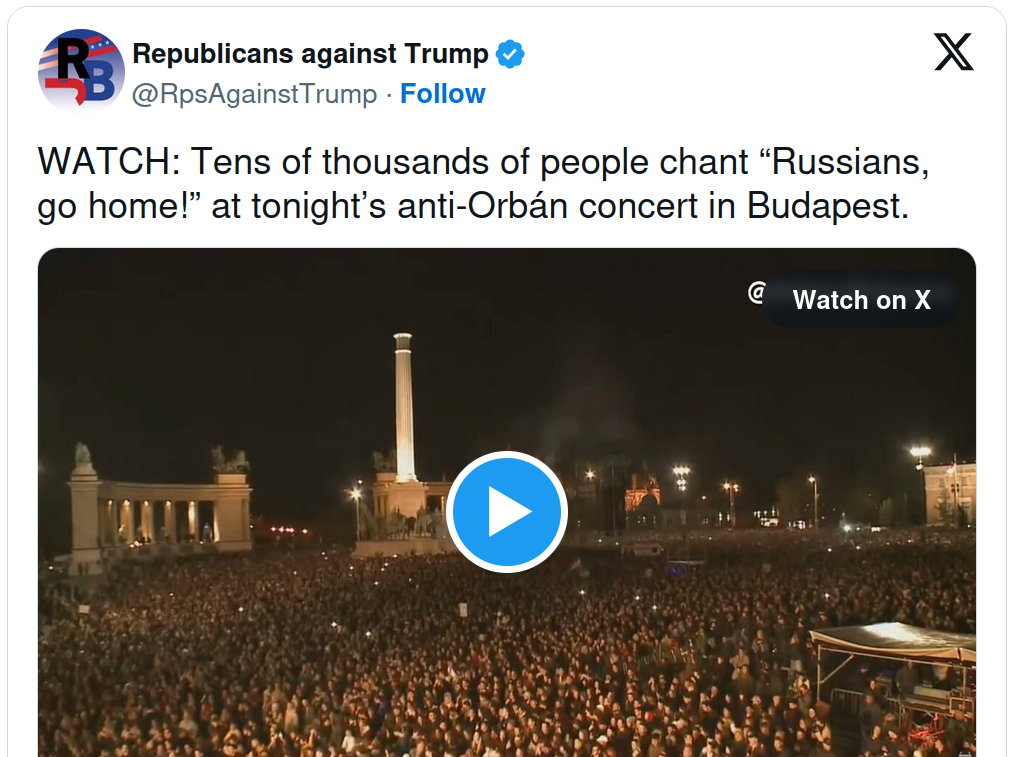Open the @RpsAgainstTrump handle link
Image resolution: width=1026 pixels, height=757 pixels.
tap(255, 94)
